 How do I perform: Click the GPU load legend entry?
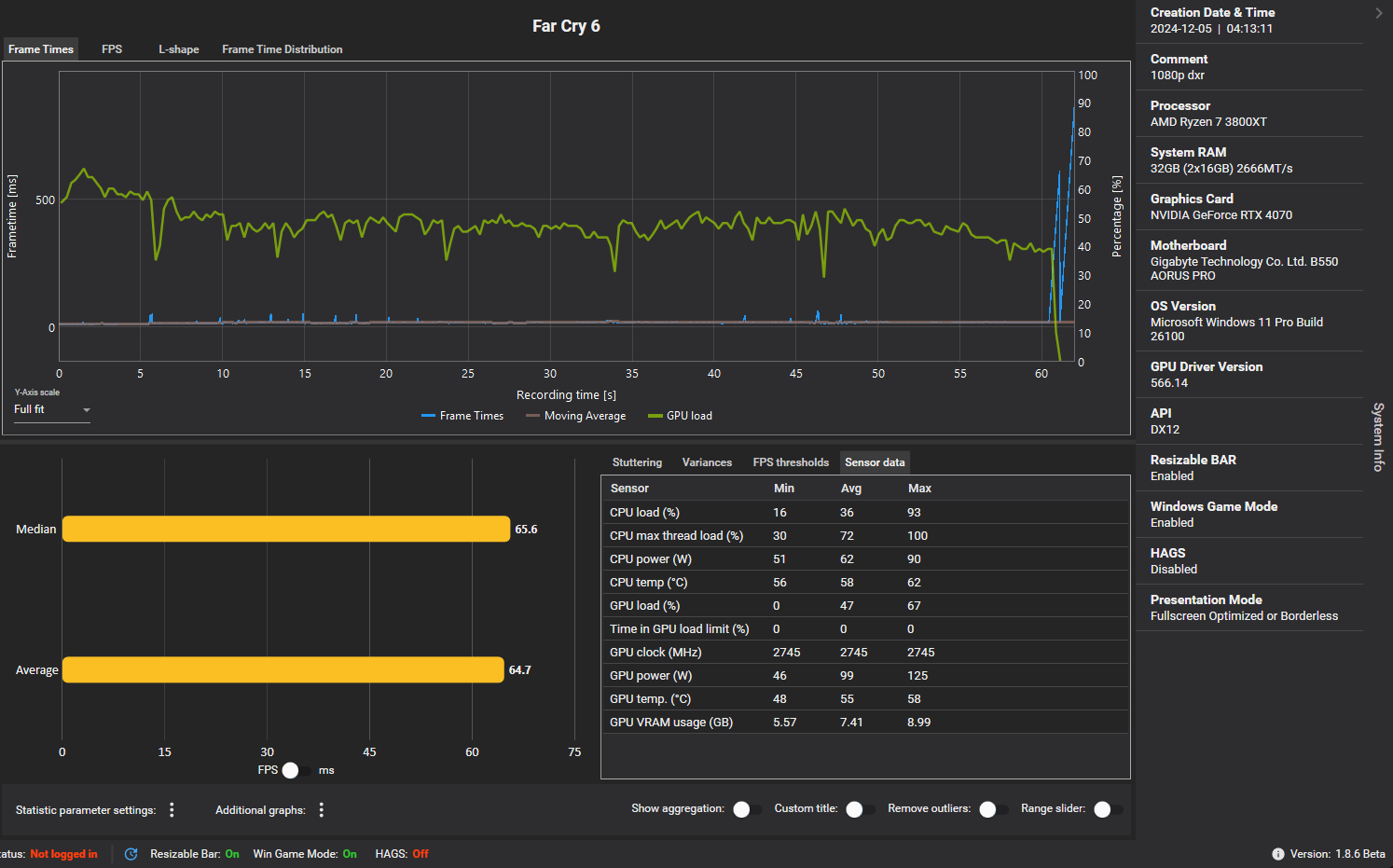pyautogui.click(x=681, y=416)
